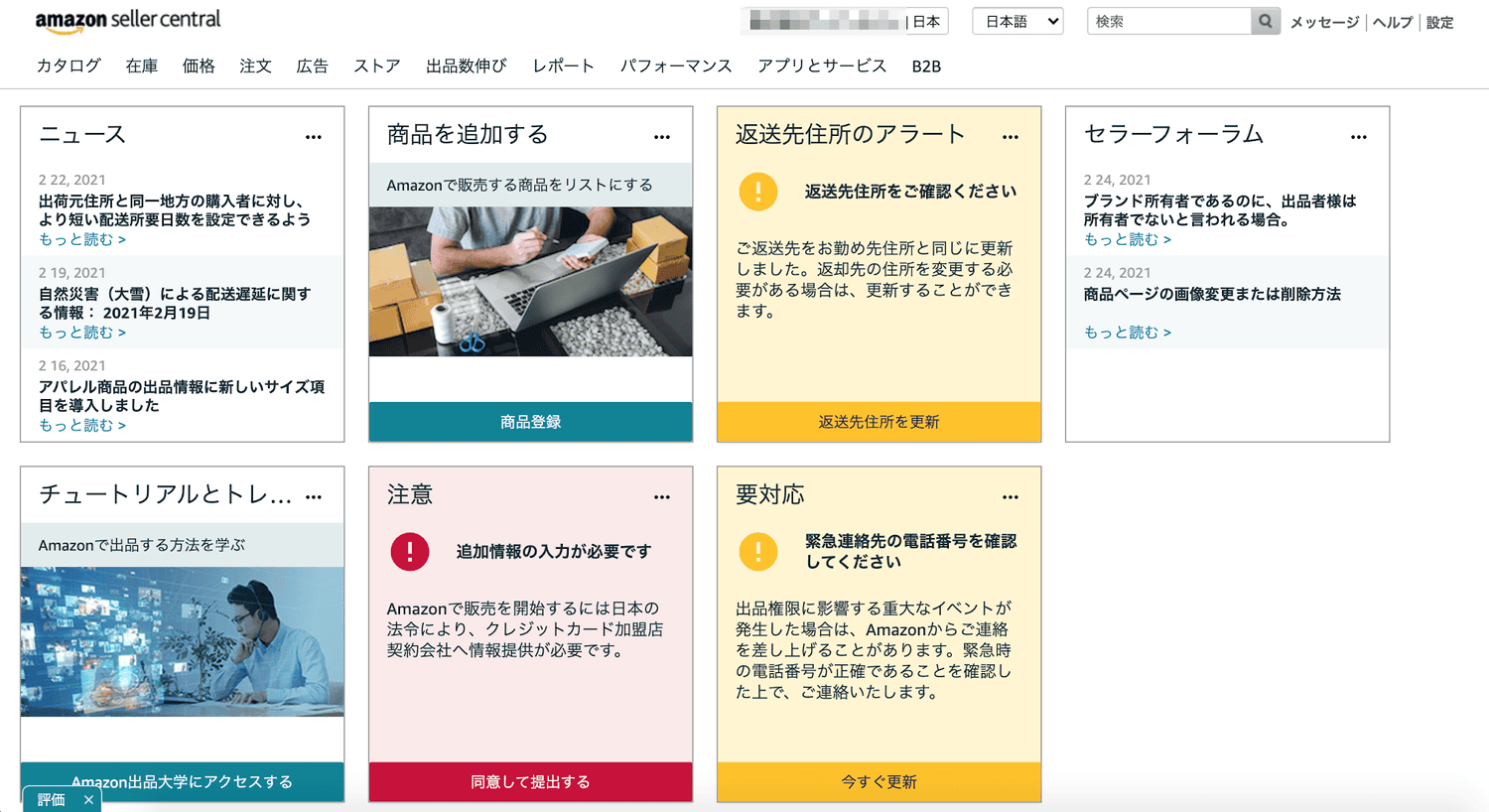1489x812 pixels.
Task: Open the 価格 menu
Action: pos(199,66)
